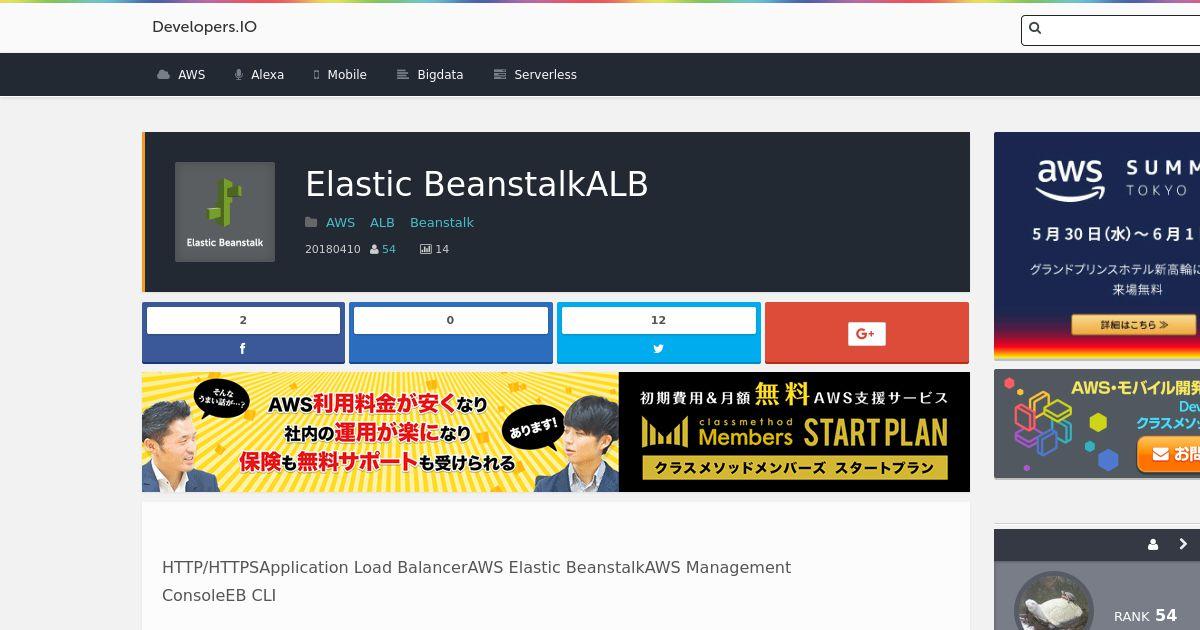This screenshot has height=630, width=1200.
Task: Open the Members Start Plan banner
Action: (556, 432)
